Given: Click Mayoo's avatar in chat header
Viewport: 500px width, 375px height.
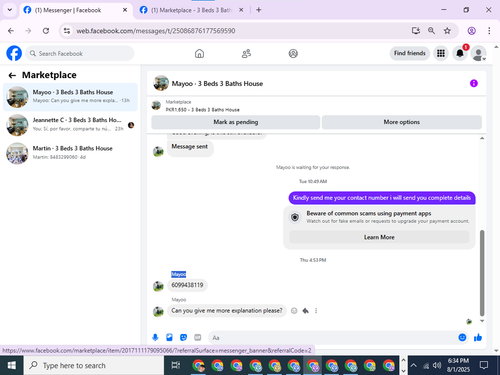Looking at the screenshot, I should 161,83.
